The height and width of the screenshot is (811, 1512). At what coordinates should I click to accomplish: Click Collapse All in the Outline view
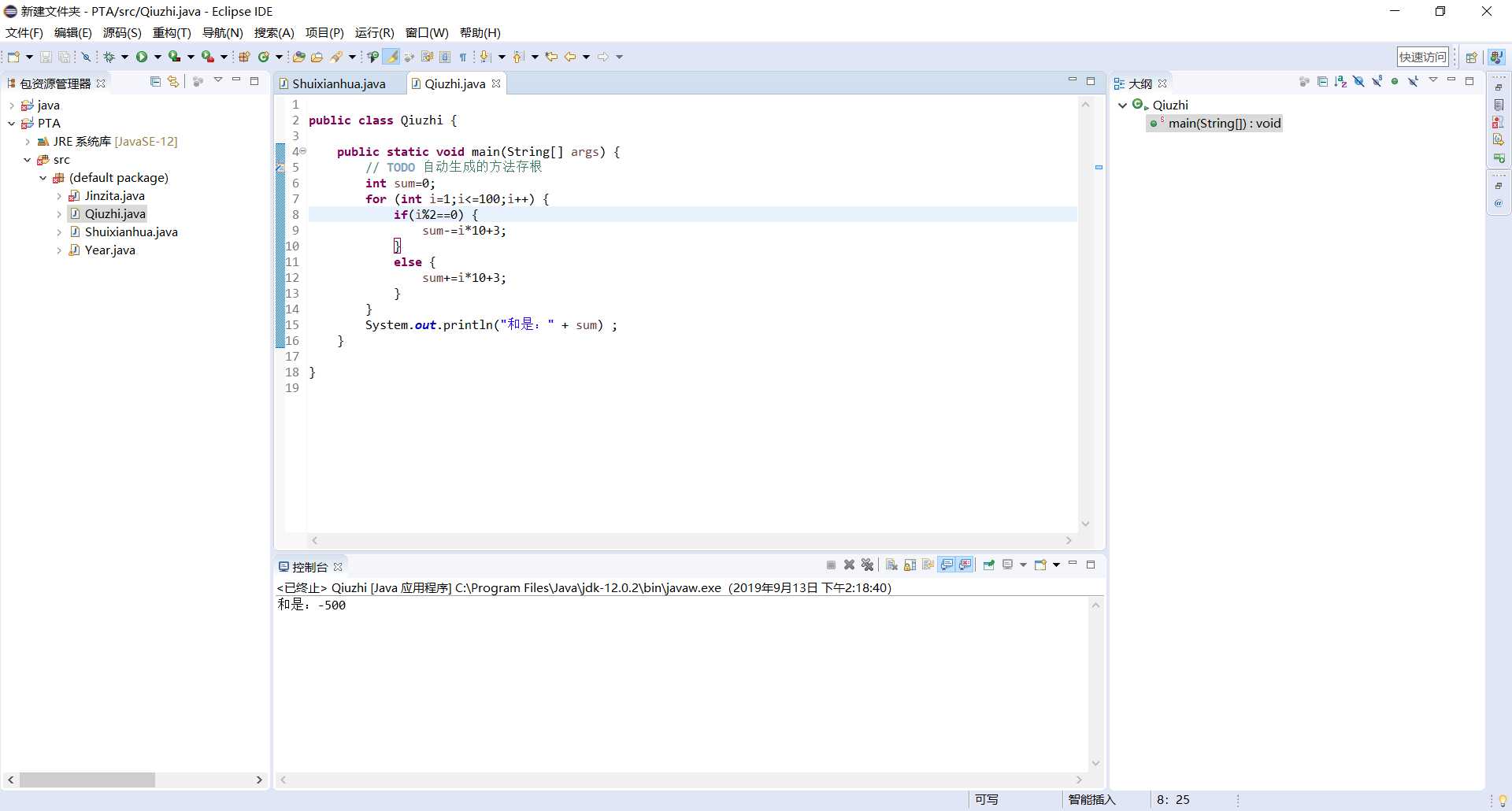[x=1322, y=82]
